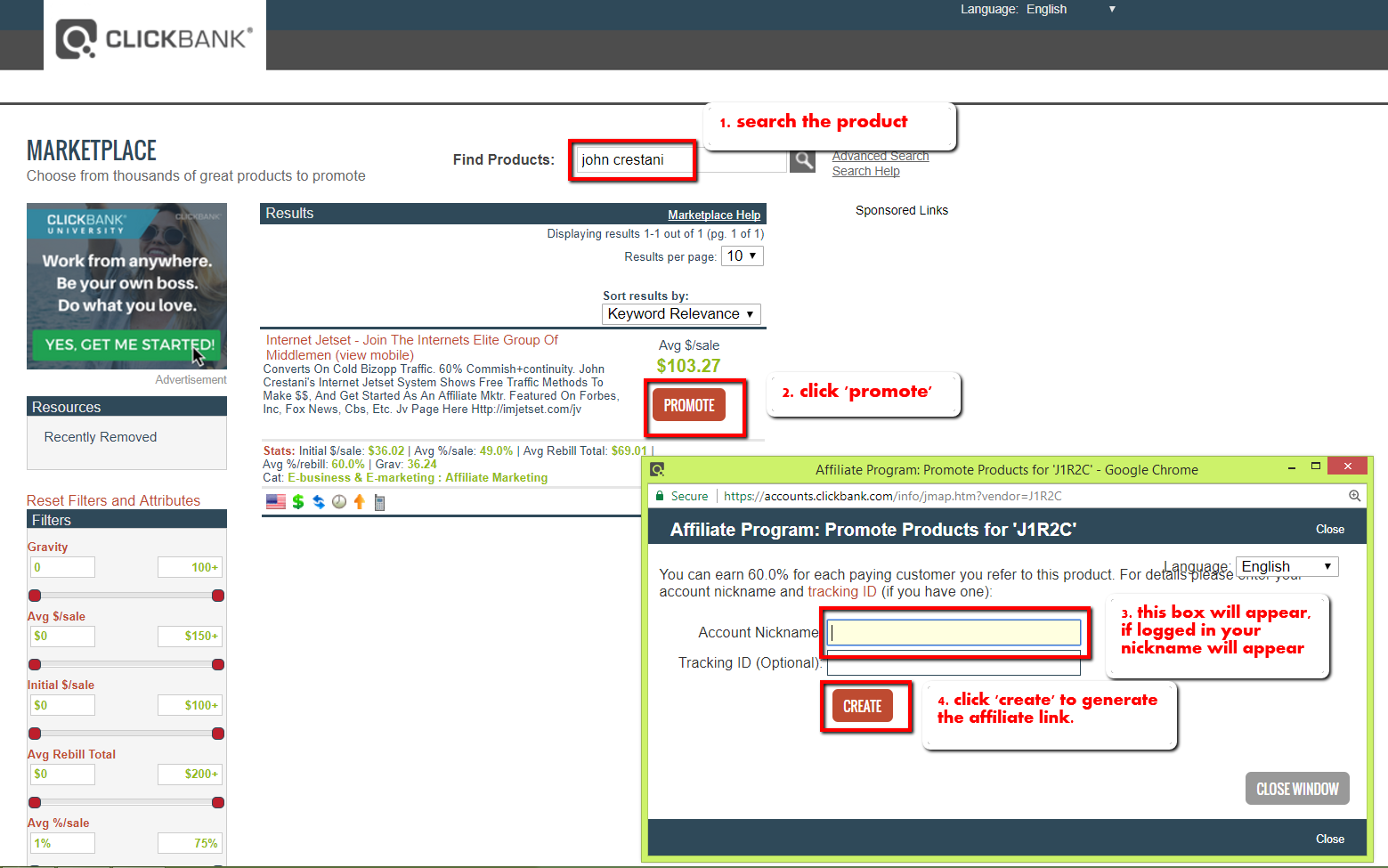Click the Avg $/sale minimum $0 field

[x=63, y=636]
